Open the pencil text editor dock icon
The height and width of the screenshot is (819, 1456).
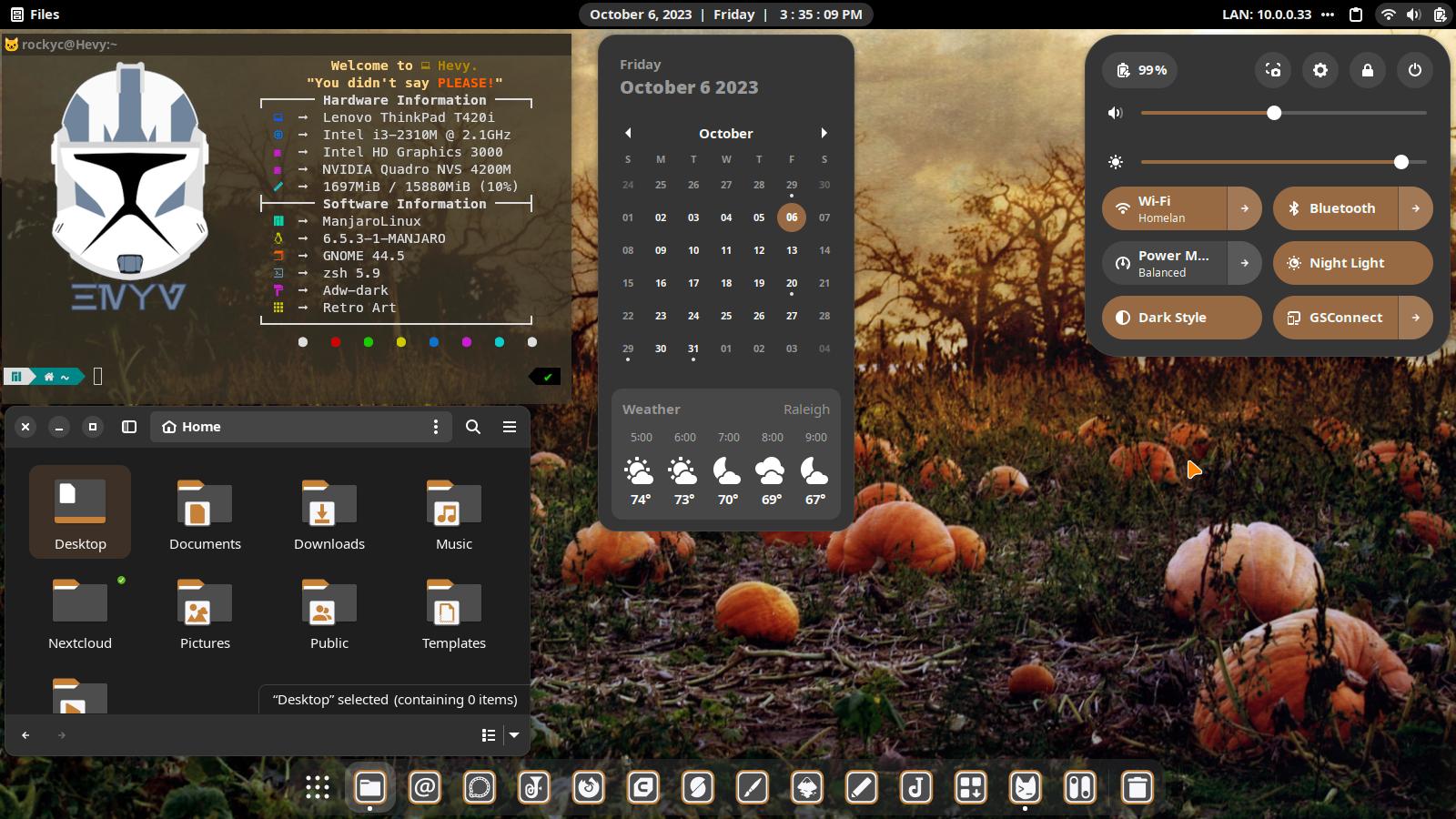coord(862,787)
